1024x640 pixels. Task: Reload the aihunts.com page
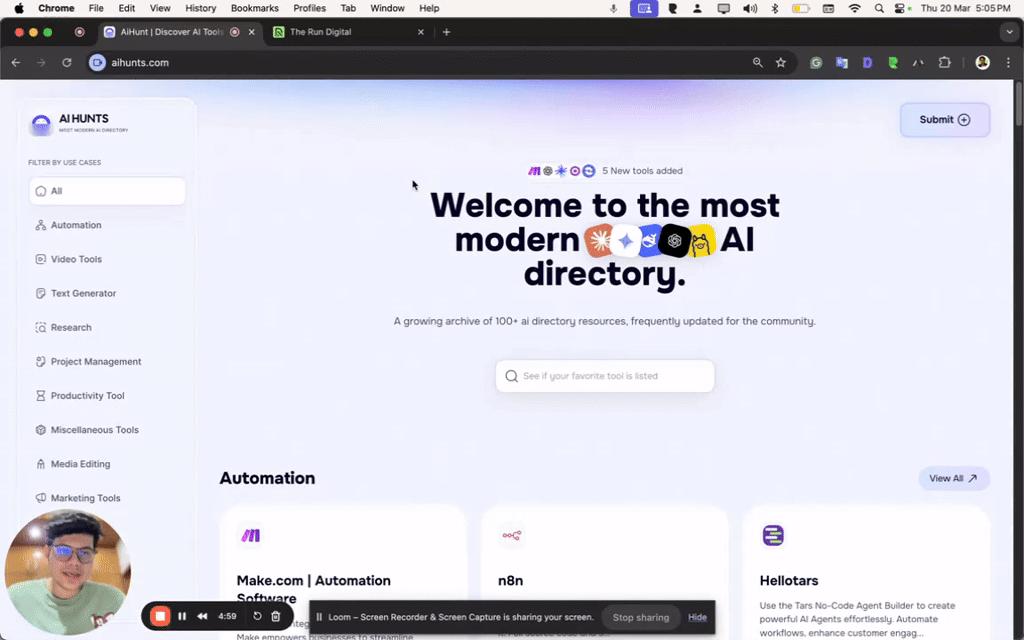(67, 63)
